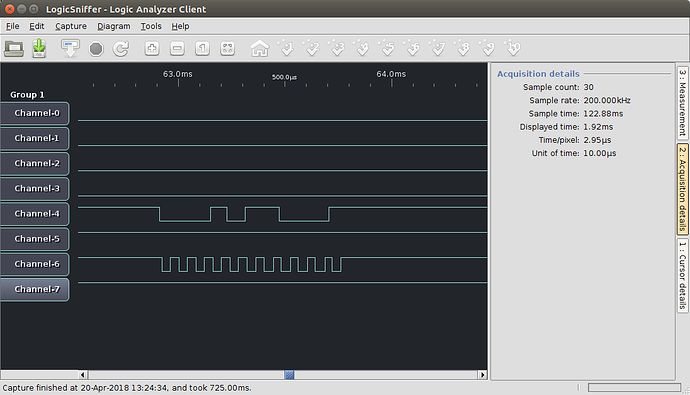Open a project file via toolbar icon
The height and width of the screenshot is (395, 690).
pos(14,48)
